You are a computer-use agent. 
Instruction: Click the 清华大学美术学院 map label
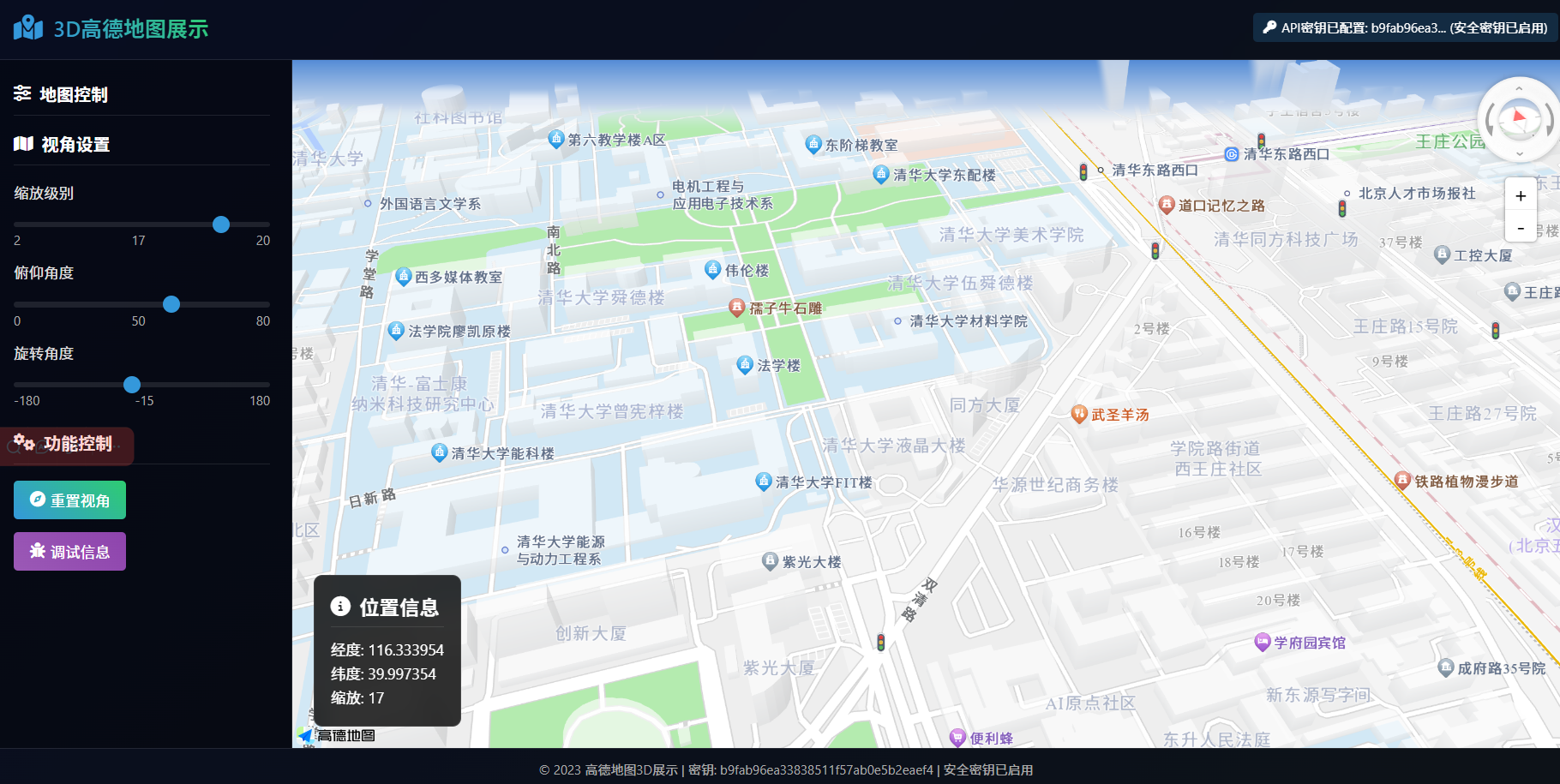[x=1011, y=235]
